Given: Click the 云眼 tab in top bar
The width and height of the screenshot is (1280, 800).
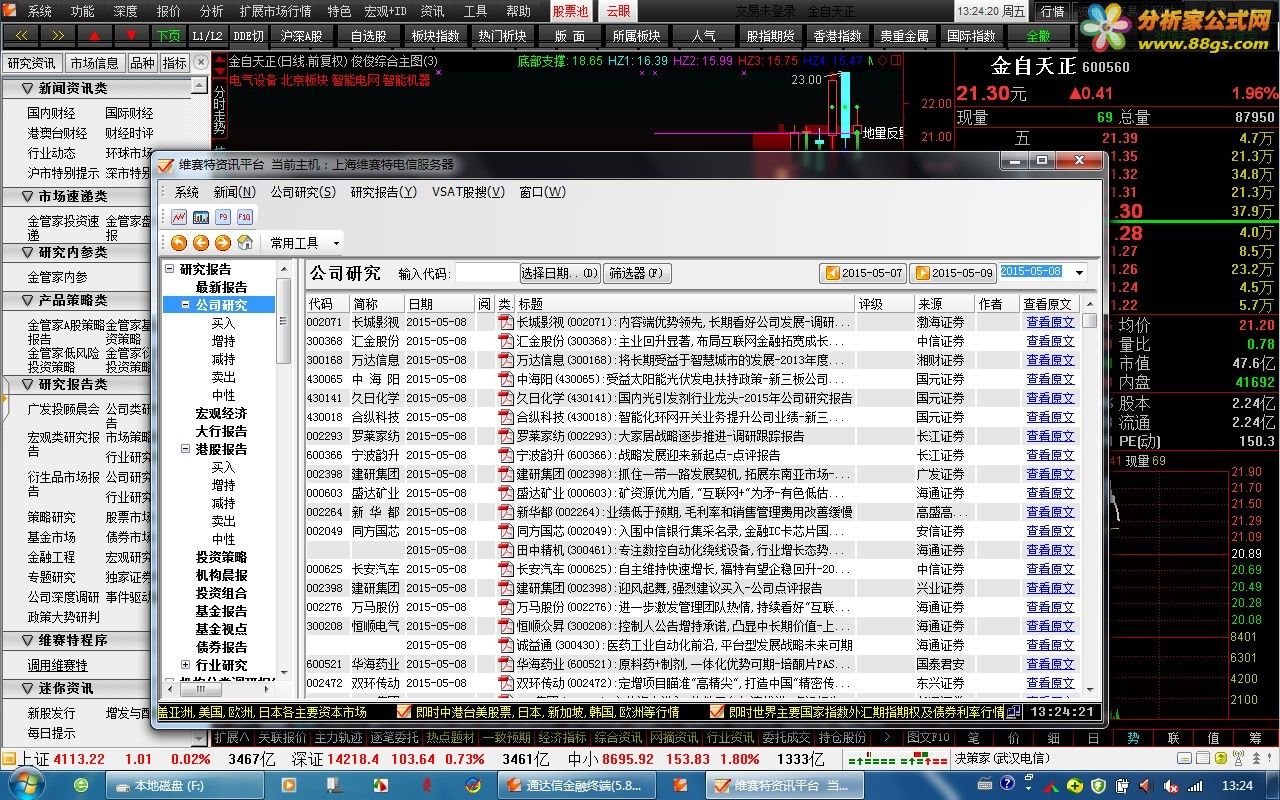Looking at the screenshot, I should (x=618, y=11).
